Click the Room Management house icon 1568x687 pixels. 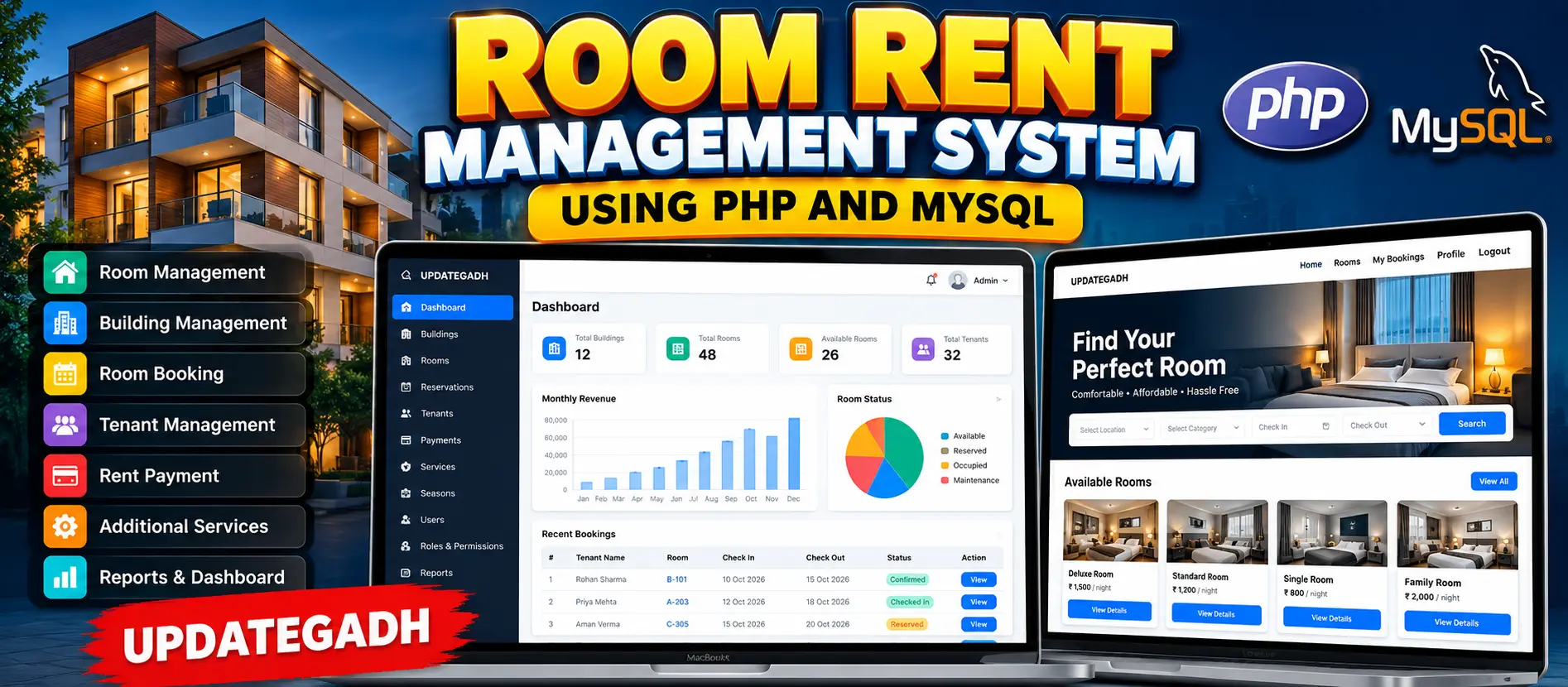(65, 272)
